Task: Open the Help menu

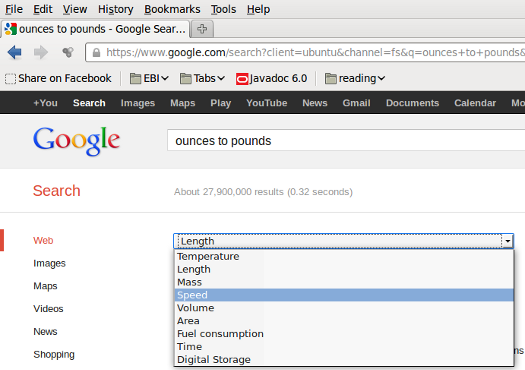Action: [x=258, y=9]
